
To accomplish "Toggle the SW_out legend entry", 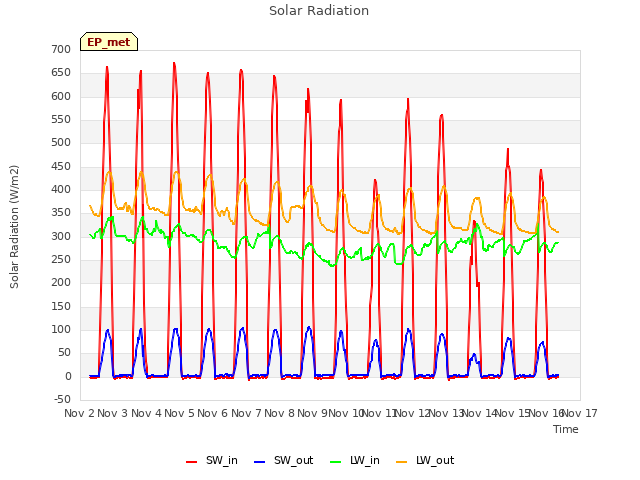I will 284,460.
